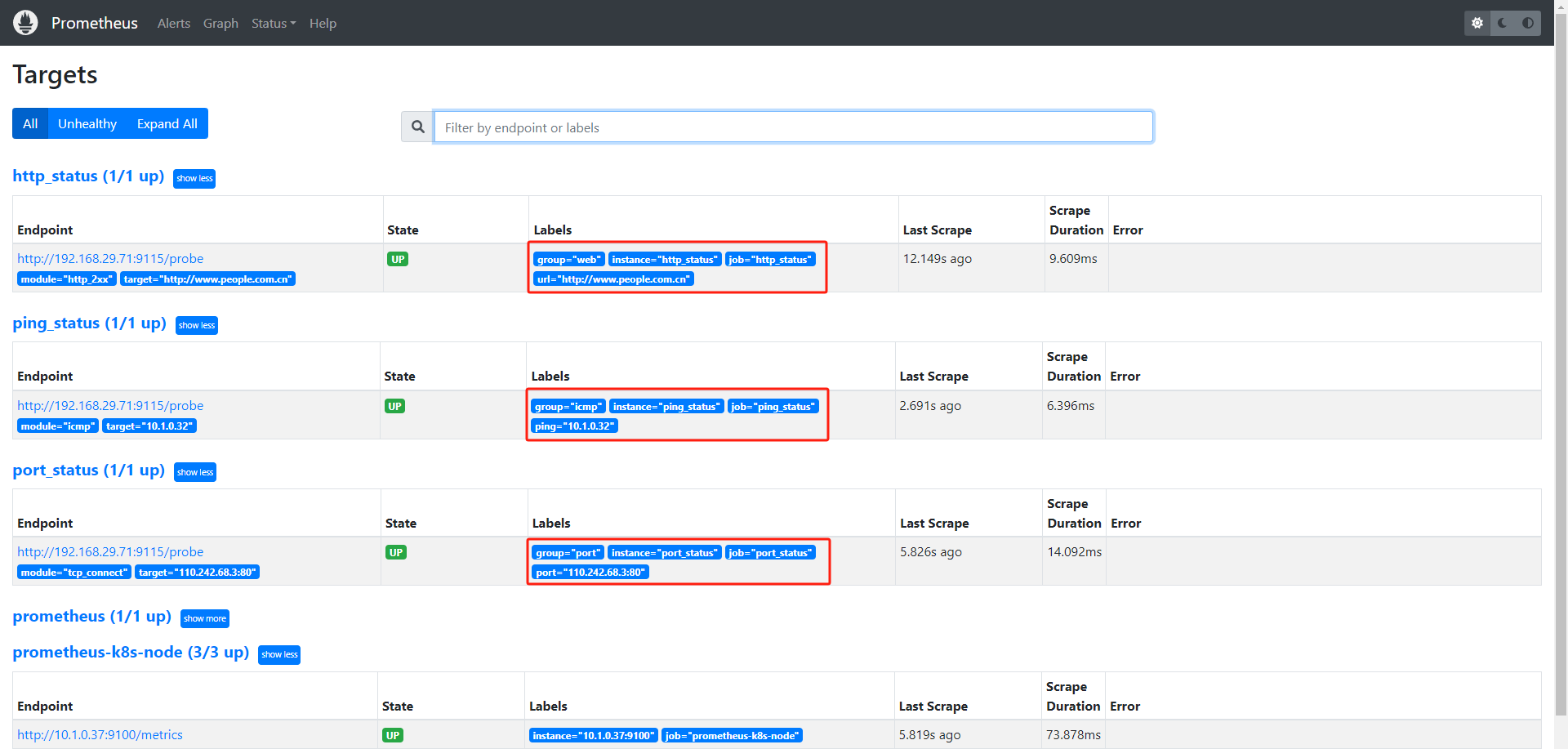Image resolution: width=1568 pixels, height=749 pixels.
Task: Click the Expand All button
Action: [167, 123]
